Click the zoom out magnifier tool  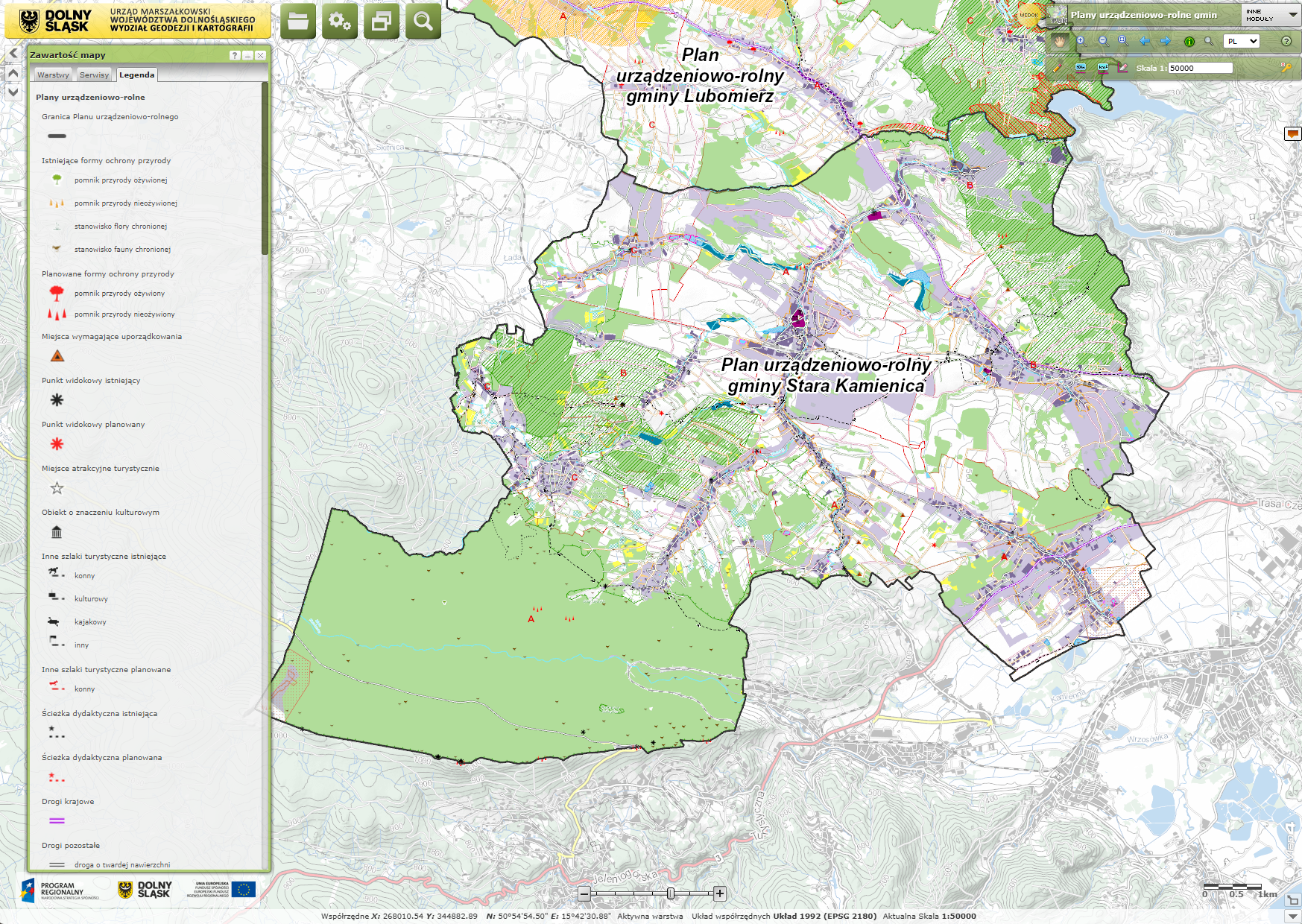point(1103,42)
